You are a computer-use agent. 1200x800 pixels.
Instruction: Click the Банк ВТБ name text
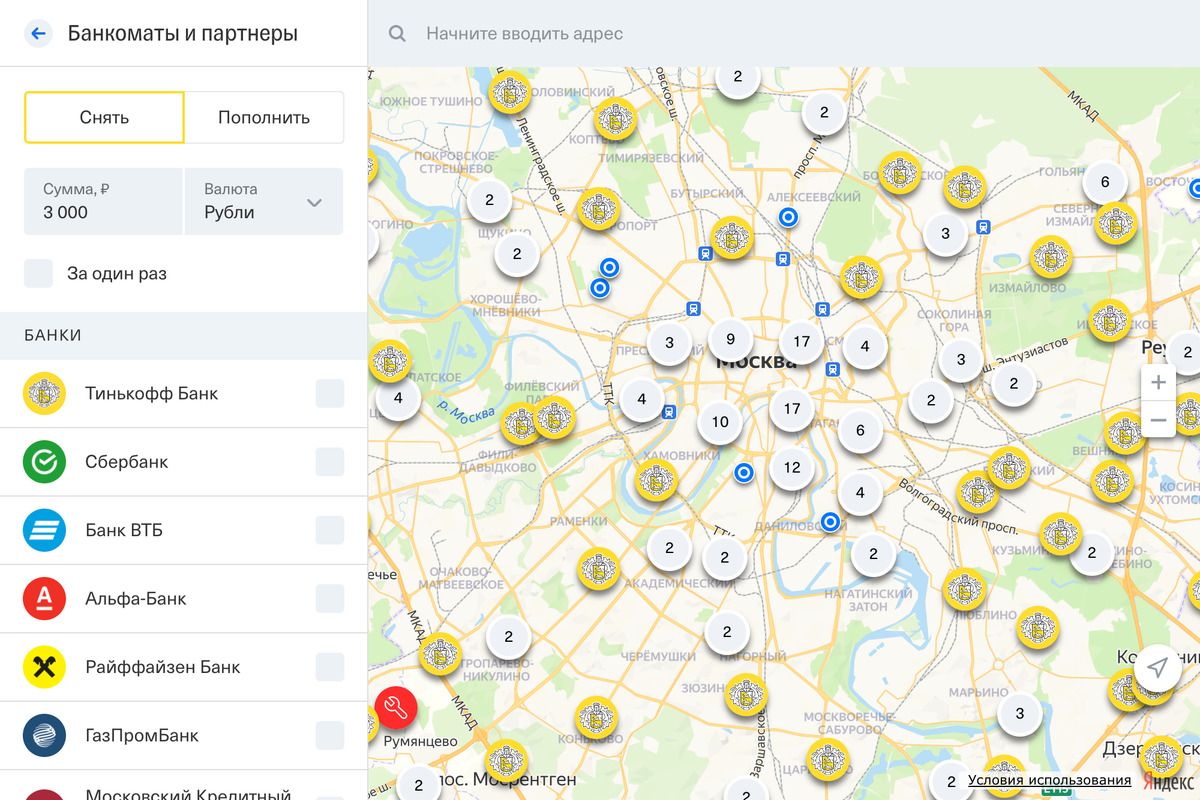coord(124,530)
